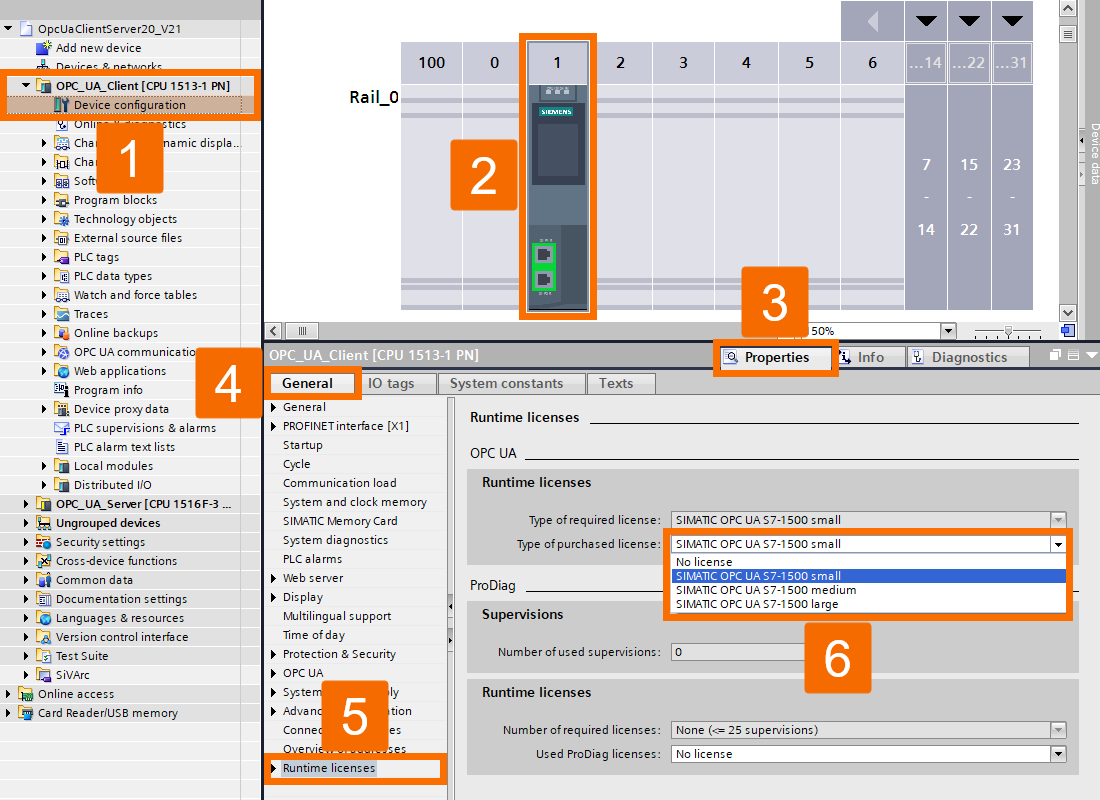The image size is (1100, 800).
Task: Click the Card Reader/USB memory icon
Action: (26, 712)
